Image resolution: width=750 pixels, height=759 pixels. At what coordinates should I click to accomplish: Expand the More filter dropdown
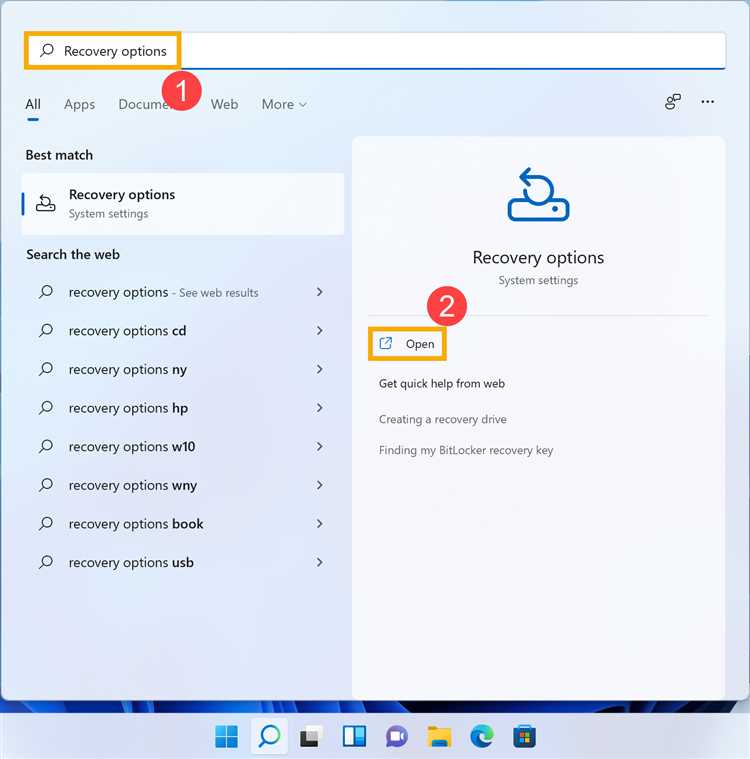pyautogui.click(x=284, y=104)
